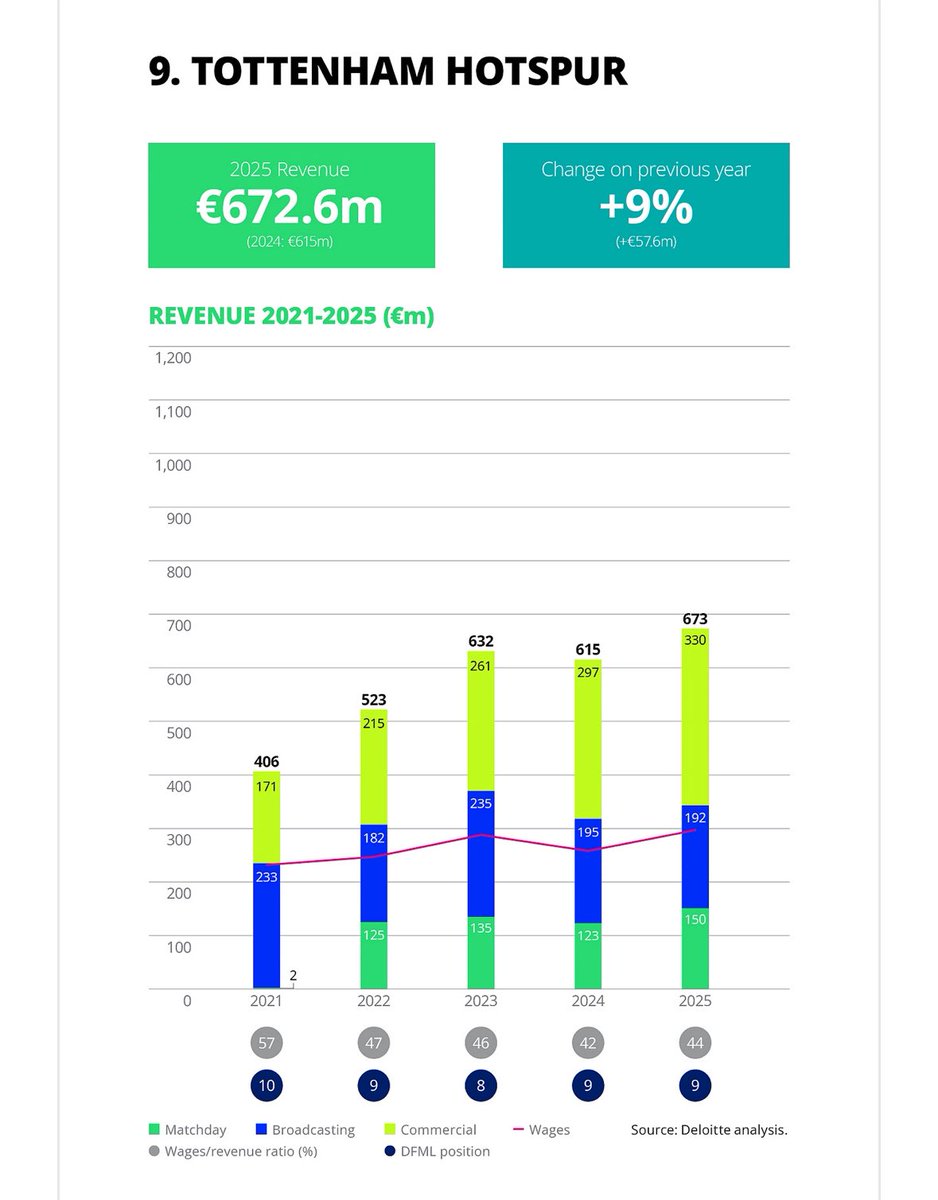938x1200 pixels.
Task: Click the 2025 matchday bar segment labeled 150
Action: click(696, 949)
